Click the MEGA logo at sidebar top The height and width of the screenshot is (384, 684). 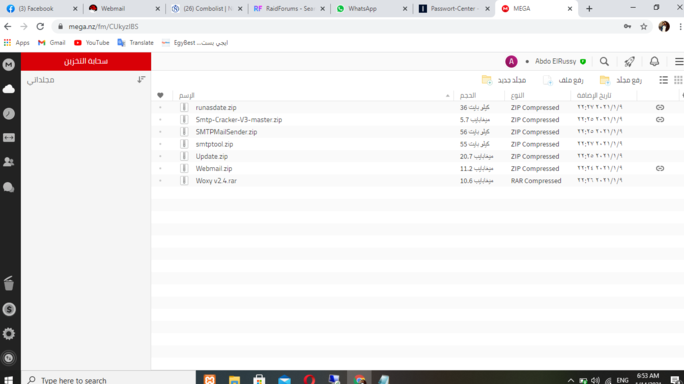[x=9, y=65]
